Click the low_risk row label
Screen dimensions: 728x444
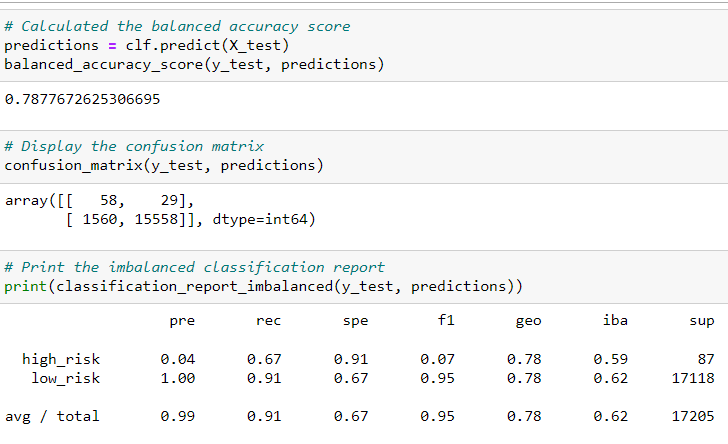(65, 378)
